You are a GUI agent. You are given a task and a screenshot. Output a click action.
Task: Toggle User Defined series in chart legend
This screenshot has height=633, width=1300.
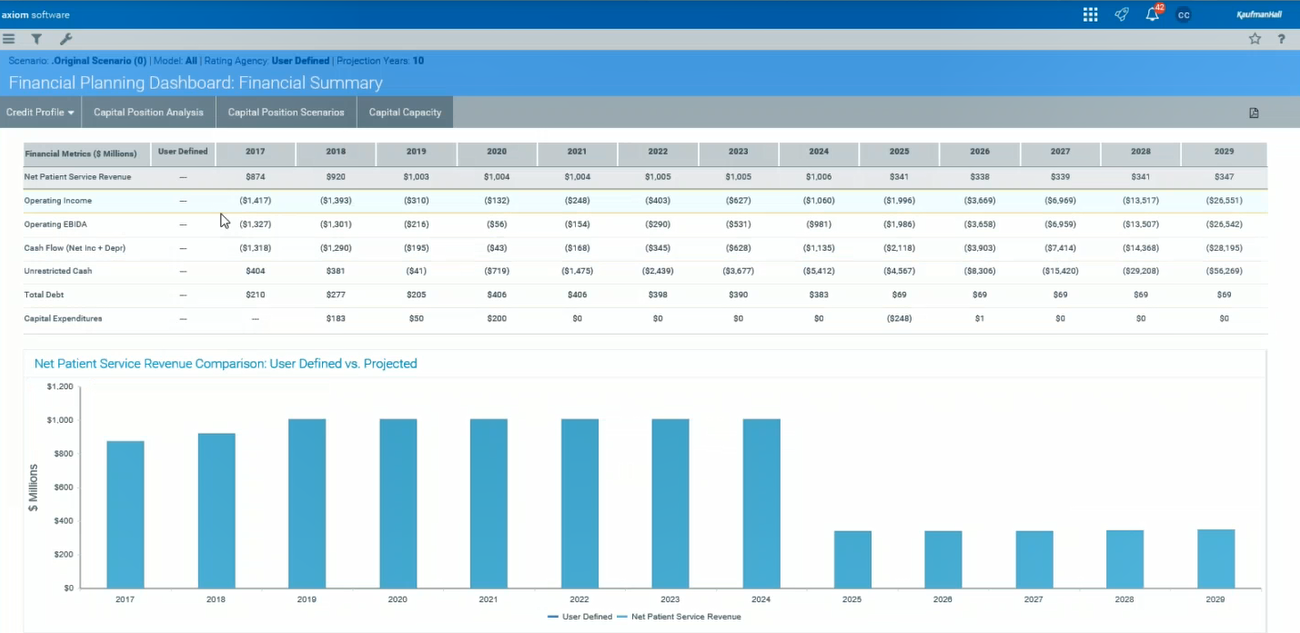[580, 617]
